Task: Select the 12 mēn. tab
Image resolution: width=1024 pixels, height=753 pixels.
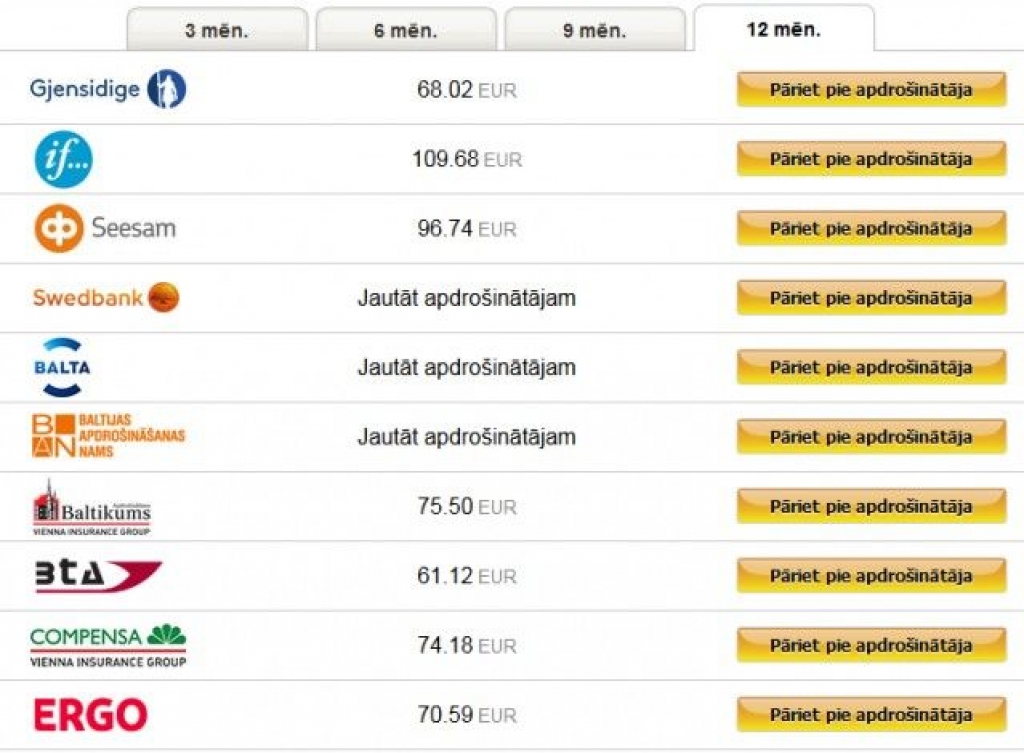Action: point(783,29)
